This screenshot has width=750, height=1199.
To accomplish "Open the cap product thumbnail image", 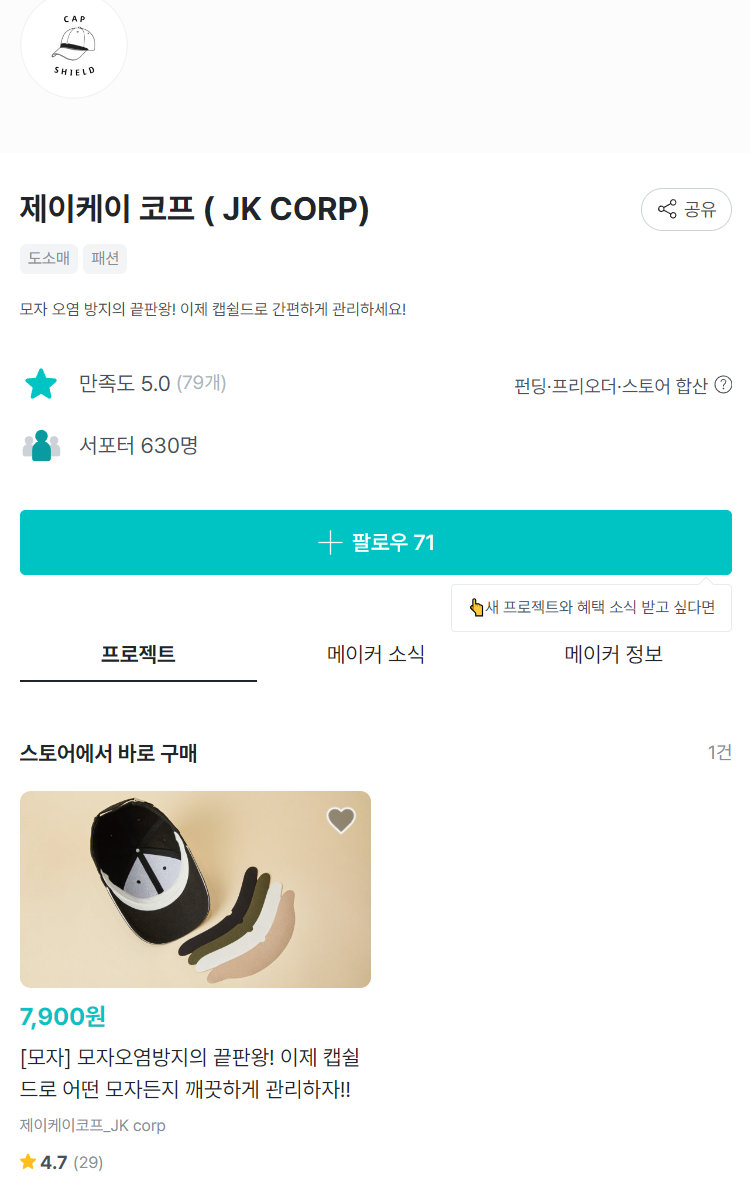I will point(195,889).
